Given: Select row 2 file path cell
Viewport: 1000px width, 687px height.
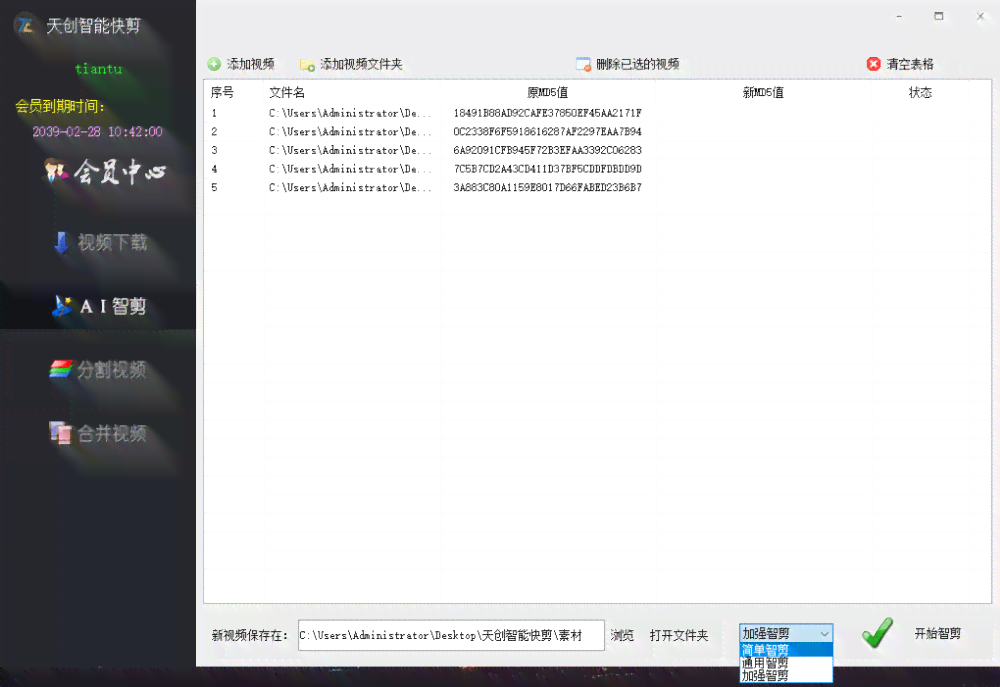Looking at the screenshot, I should point(350,131).
